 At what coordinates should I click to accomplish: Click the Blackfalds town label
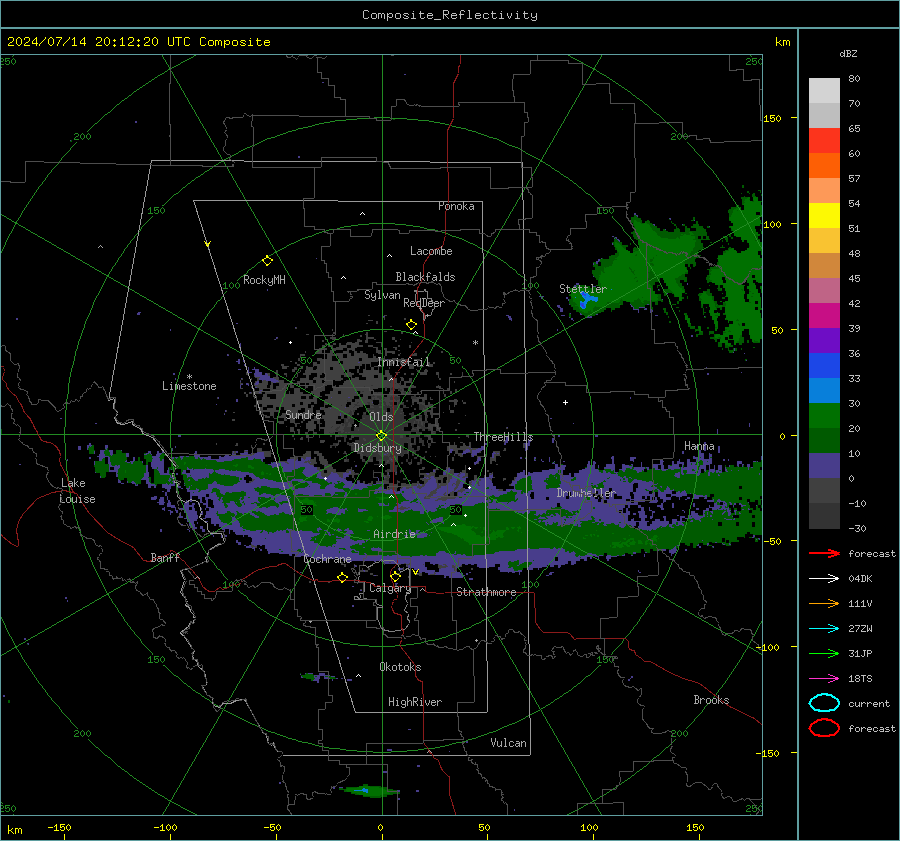tap(425, 277)
